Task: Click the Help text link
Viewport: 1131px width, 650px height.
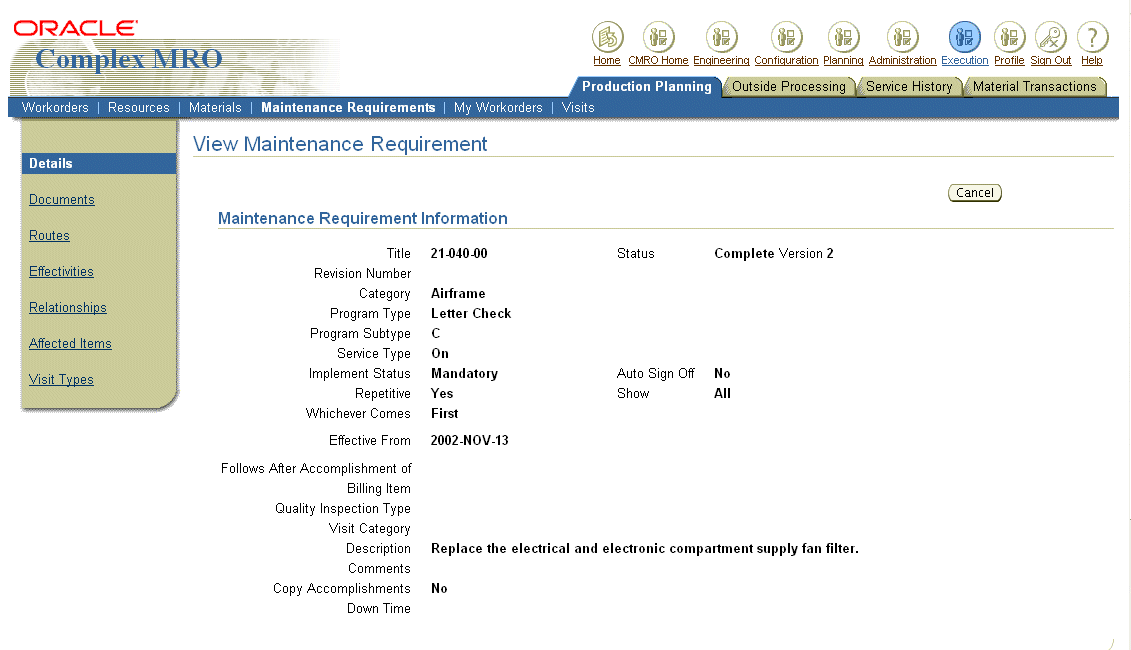Action: pyautogui.click(x=1091, y=61)
